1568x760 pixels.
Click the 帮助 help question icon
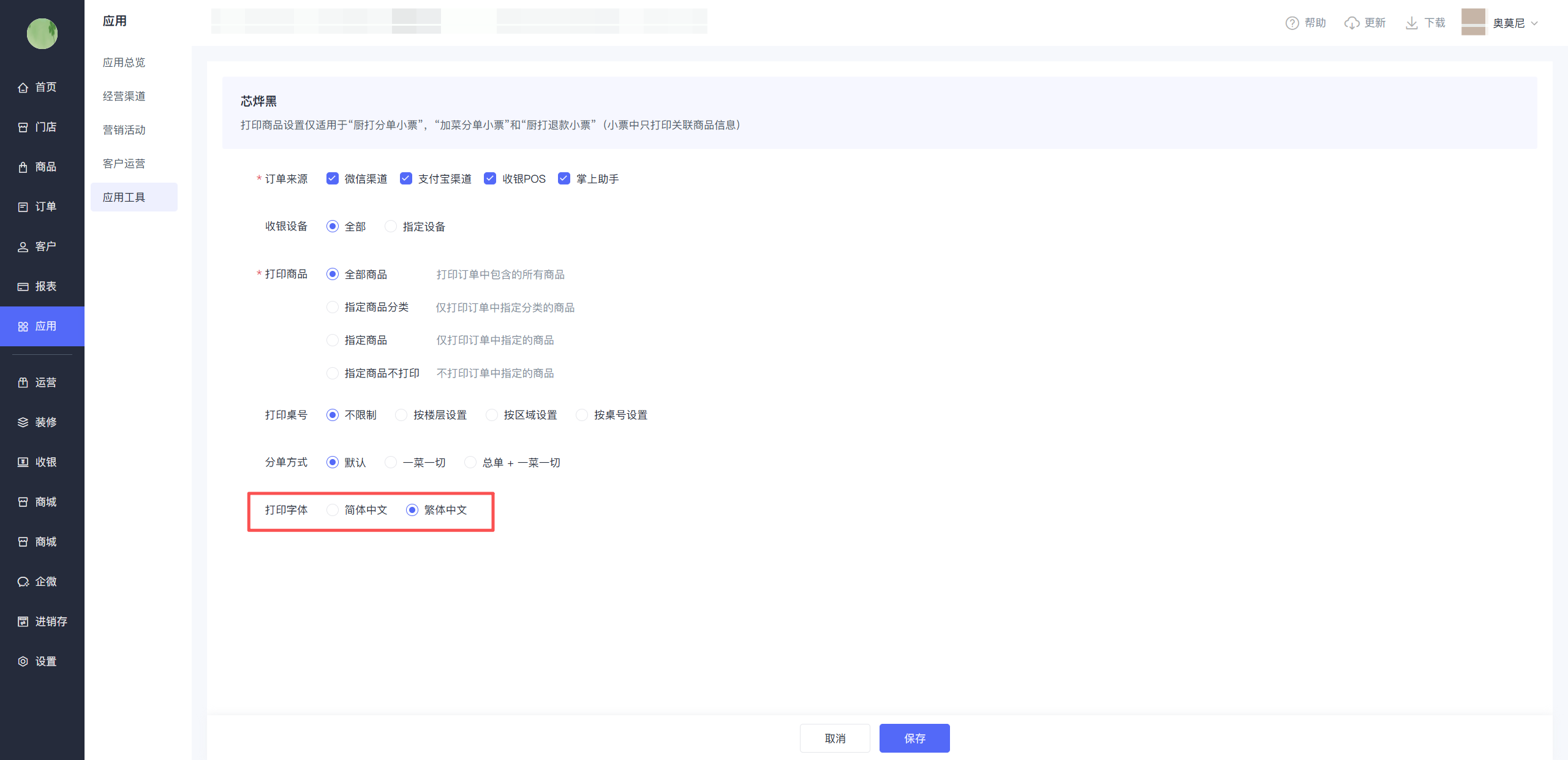[1292, 23]
